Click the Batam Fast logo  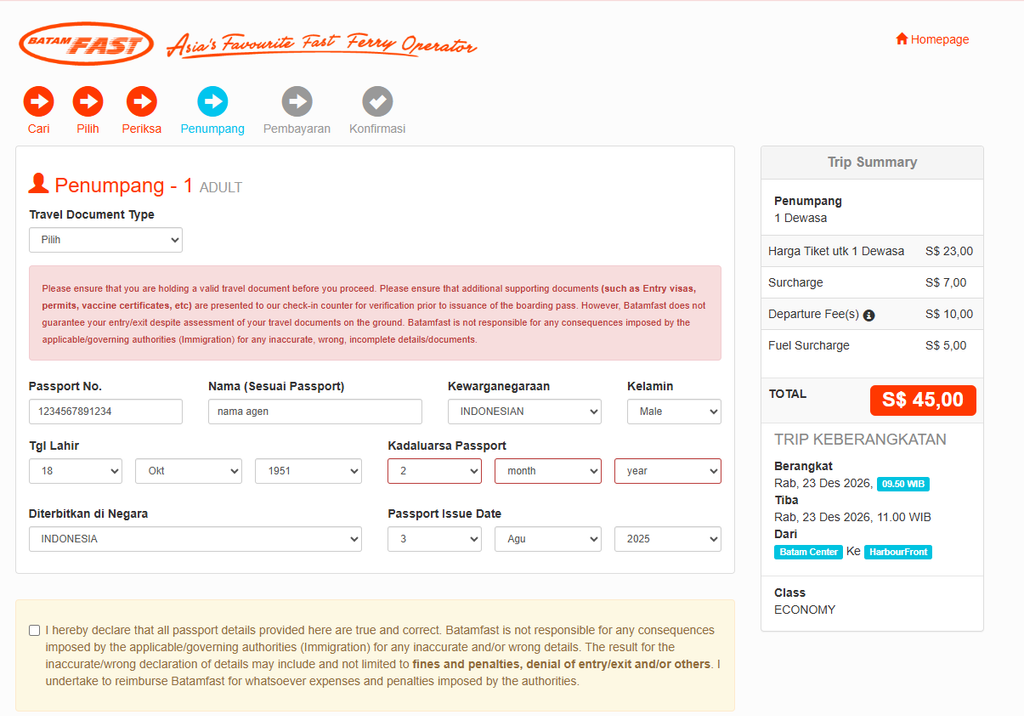pyautogui.click(x=86, y=44)
